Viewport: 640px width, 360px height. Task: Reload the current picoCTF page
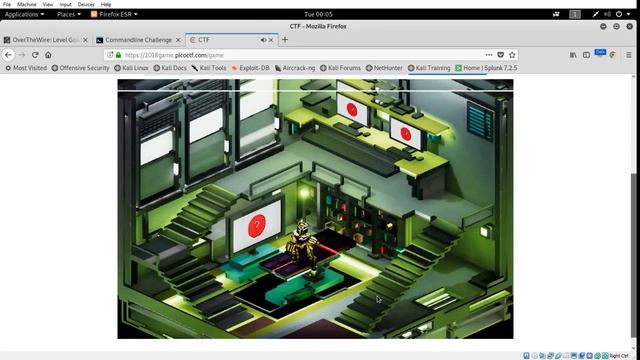[x=35, y=55]
